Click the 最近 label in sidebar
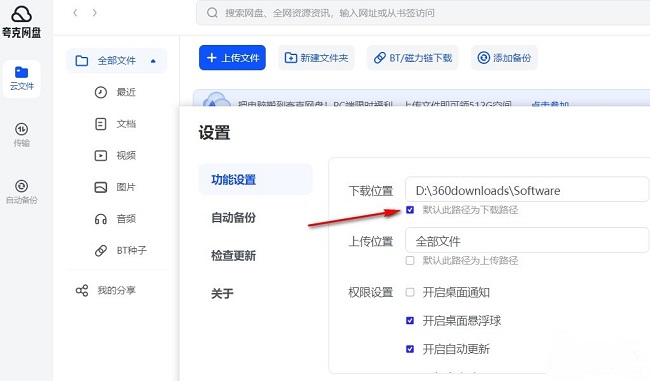The image size is (650, 381). [x=126, y=92]
